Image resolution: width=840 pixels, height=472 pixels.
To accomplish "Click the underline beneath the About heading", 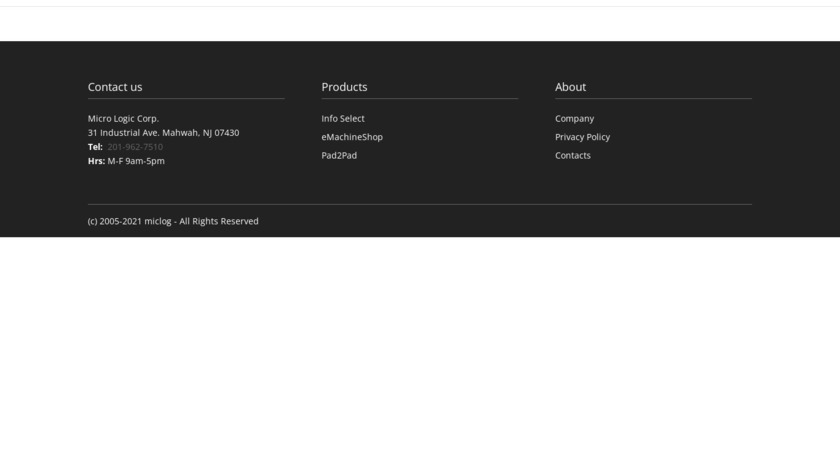I will click(653, 98).
